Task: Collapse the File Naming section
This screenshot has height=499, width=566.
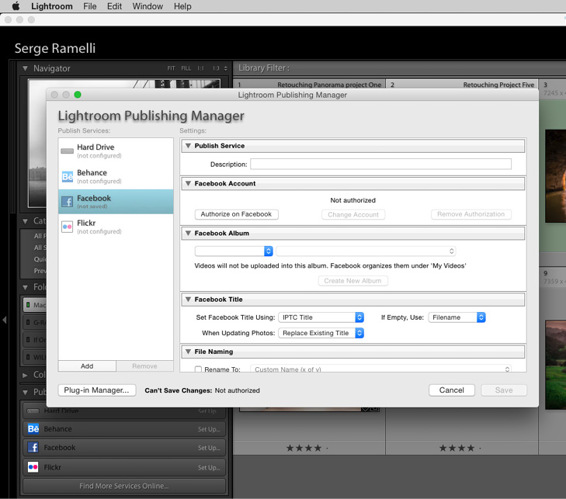Action: 188,351
